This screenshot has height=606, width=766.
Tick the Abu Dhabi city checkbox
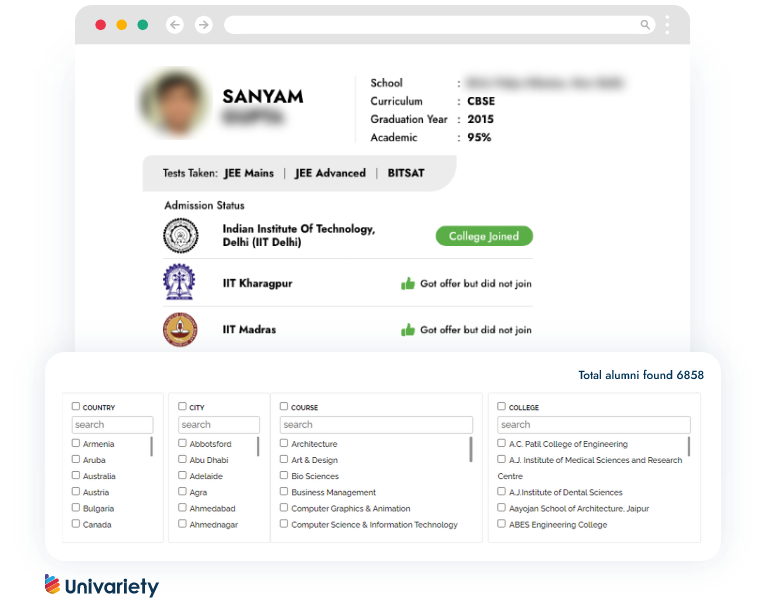pyautogui.click(x=182, y=460)
